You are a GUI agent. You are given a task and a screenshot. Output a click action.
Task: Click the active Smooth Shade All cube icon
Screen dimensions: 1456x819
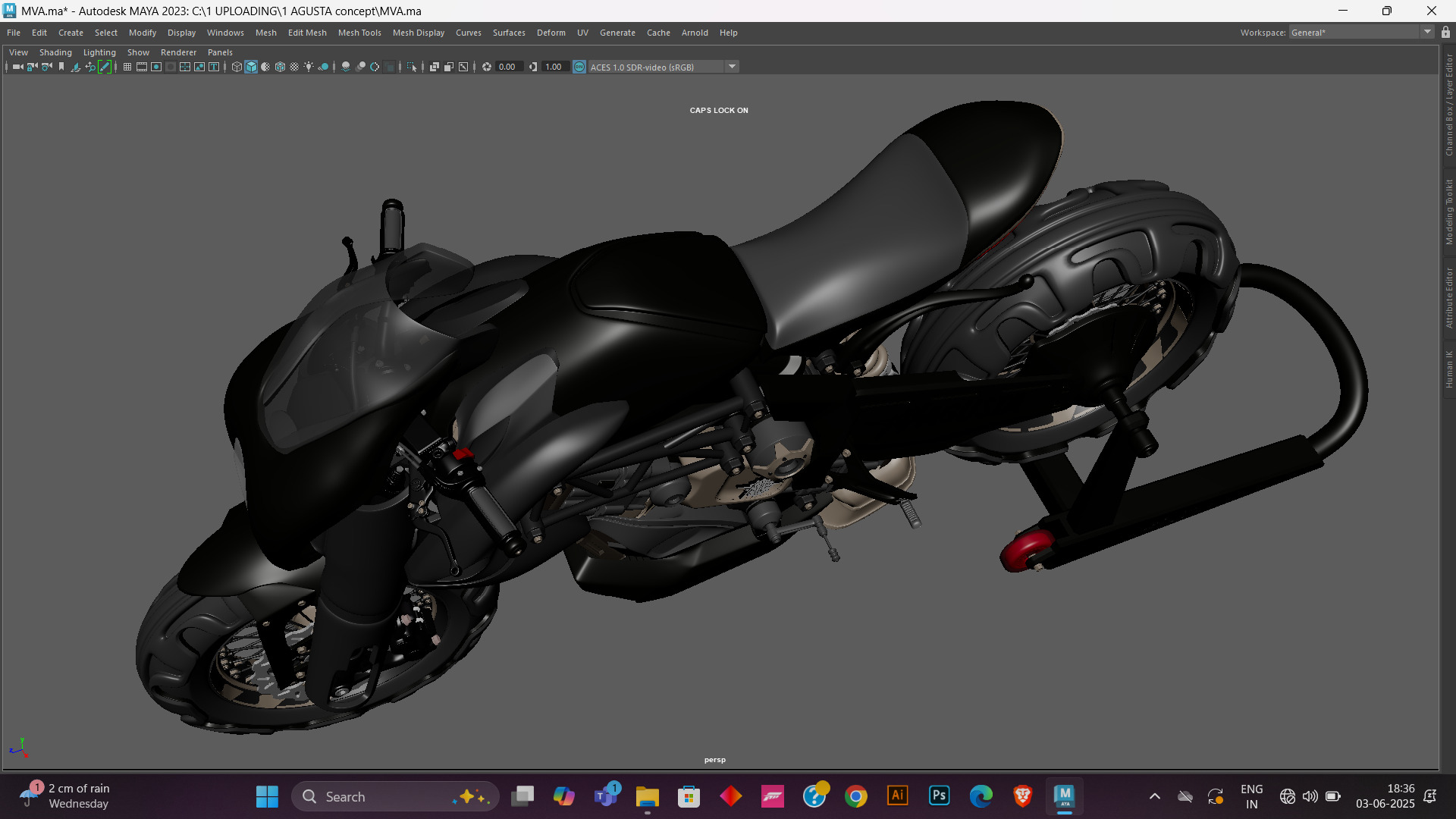[x=251, y=67]
